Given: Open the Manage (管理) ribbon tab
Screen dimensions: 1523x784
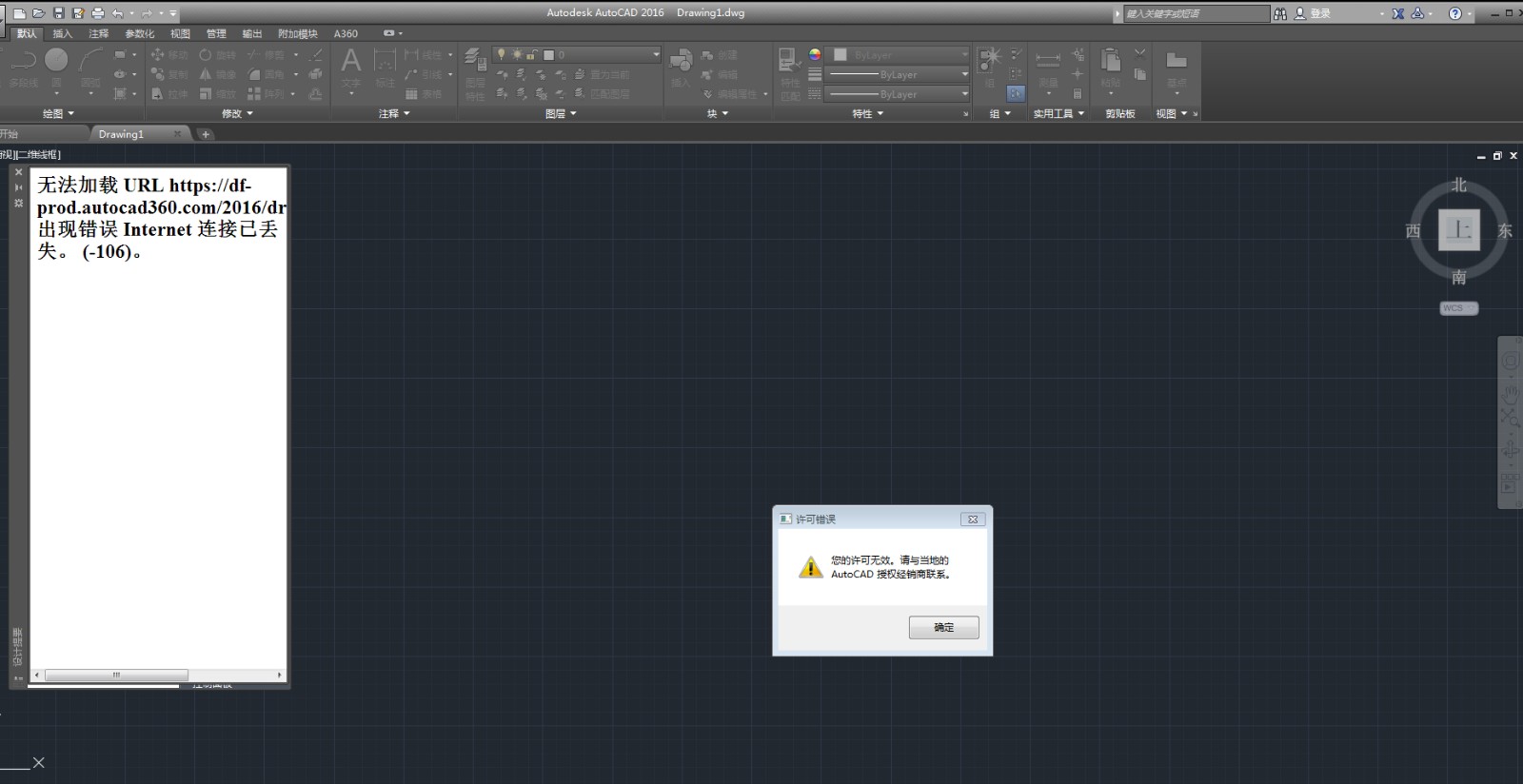Looking at the screenshot, I should 216,33.
